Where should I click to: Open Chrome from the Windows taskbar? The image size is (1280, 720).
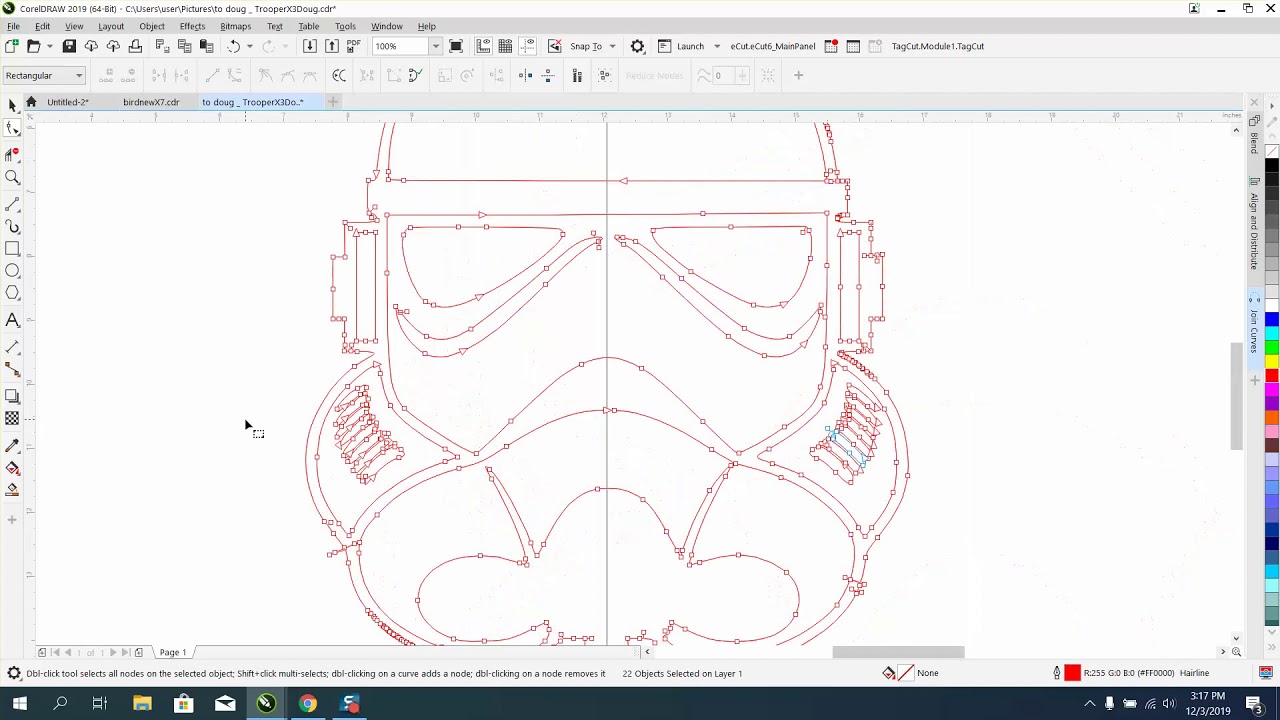coord(307,704)
